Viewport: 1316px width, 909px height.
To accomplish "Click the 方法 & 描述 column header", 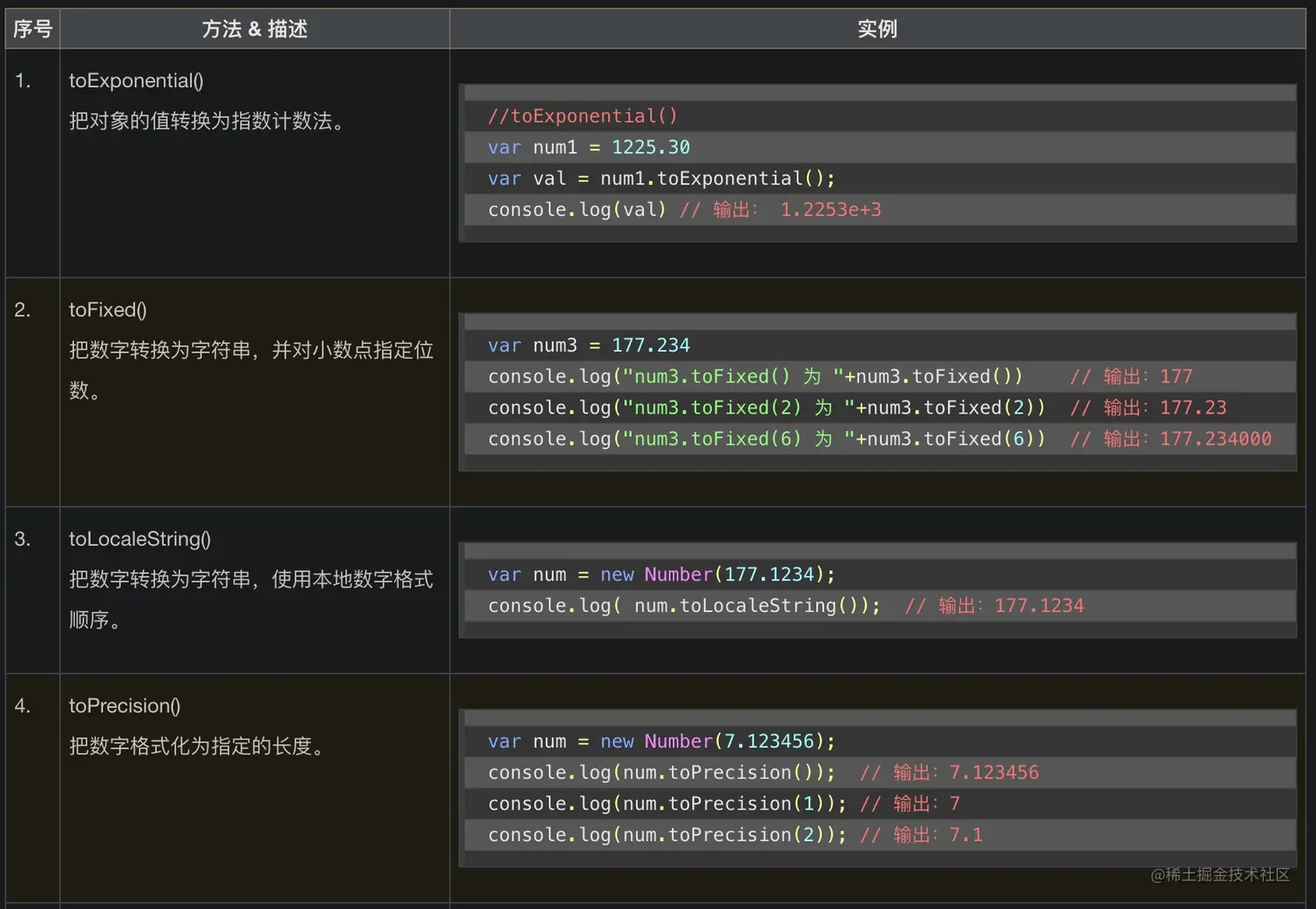I will (x=254, y=29).
